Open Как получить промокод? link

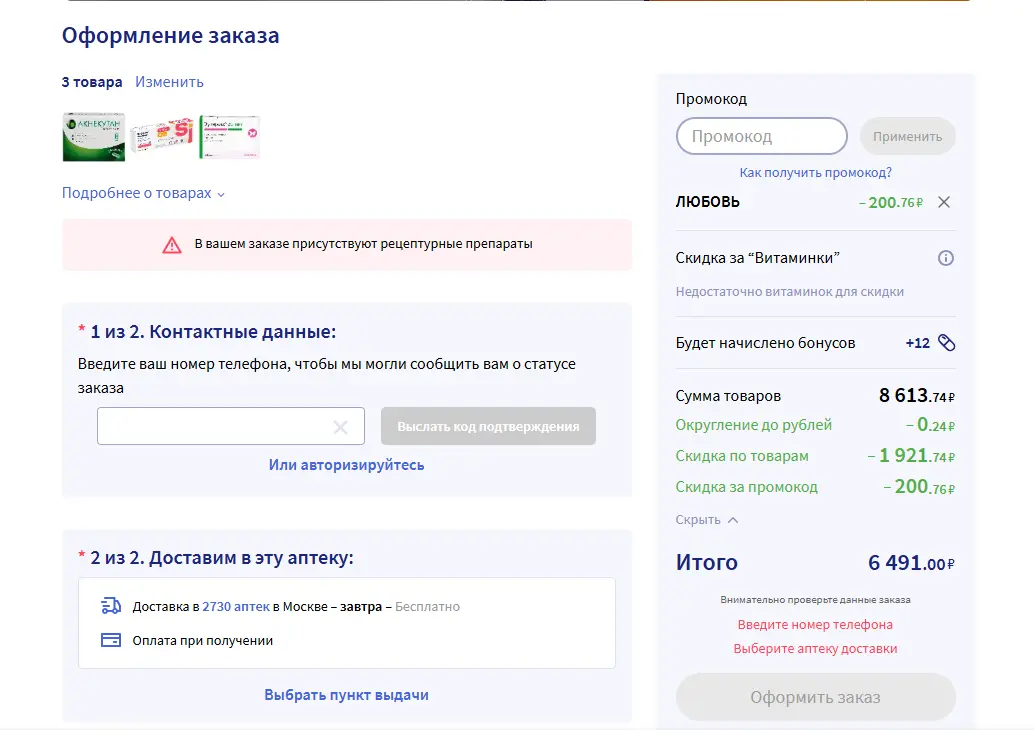click(x=815, y=173)
